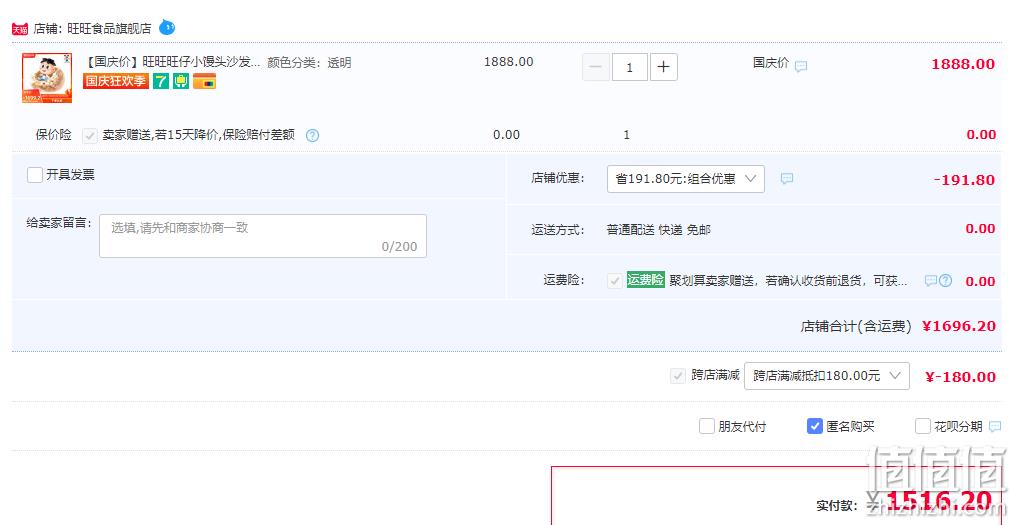
Task: Click the Tmall logo icon beside store name
Action: [20, 29]
